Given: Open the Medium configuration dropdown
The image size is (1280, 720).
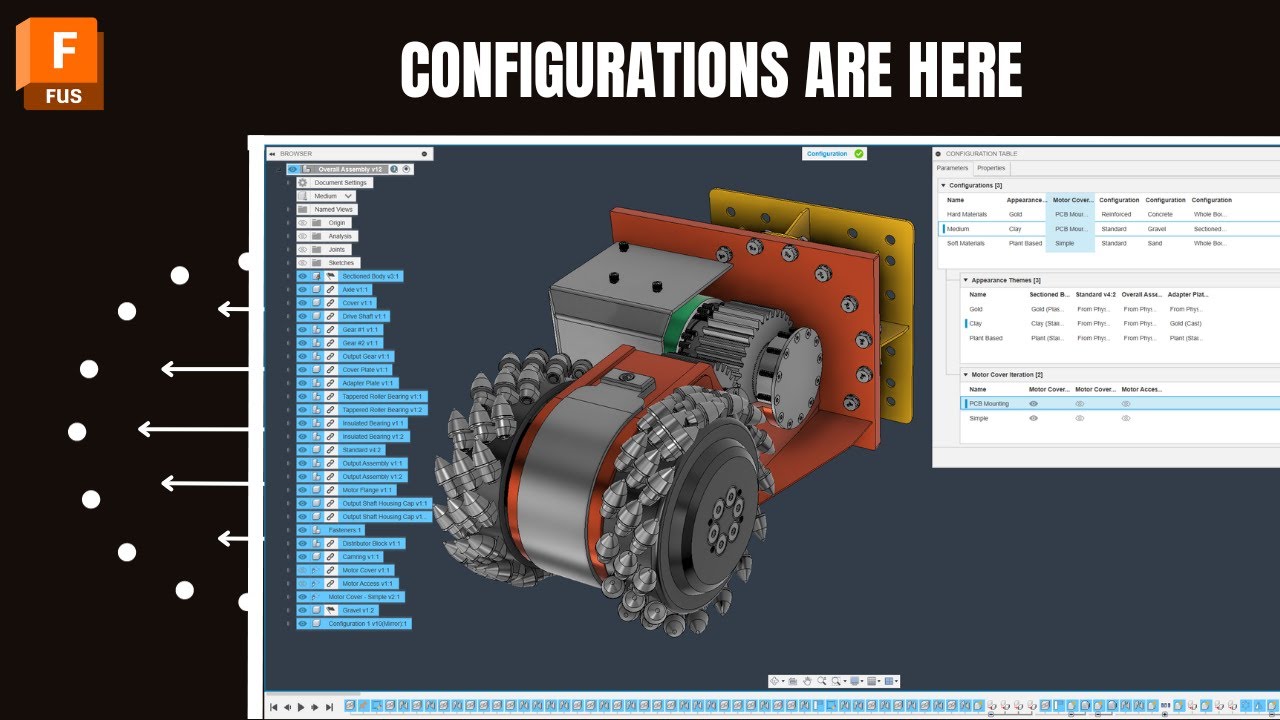Looking at the screenshot, I should point(348,196).
